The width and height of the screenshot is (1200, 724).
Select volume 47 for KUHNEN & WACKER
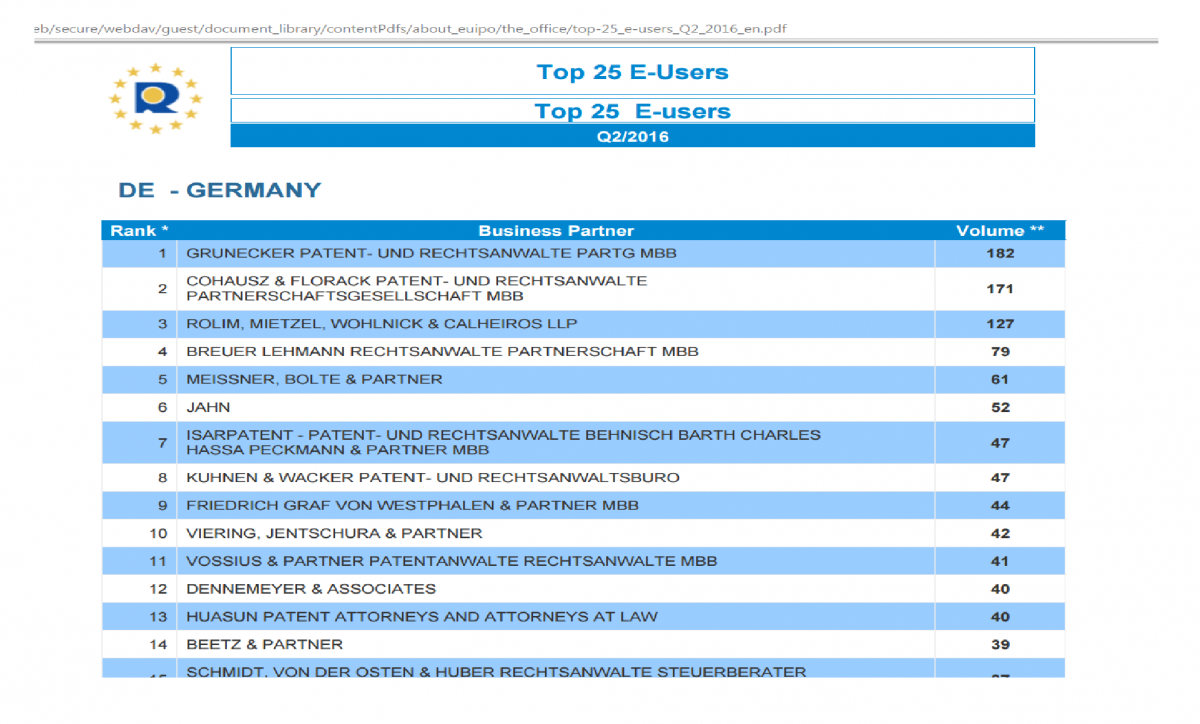point(1000,477)
